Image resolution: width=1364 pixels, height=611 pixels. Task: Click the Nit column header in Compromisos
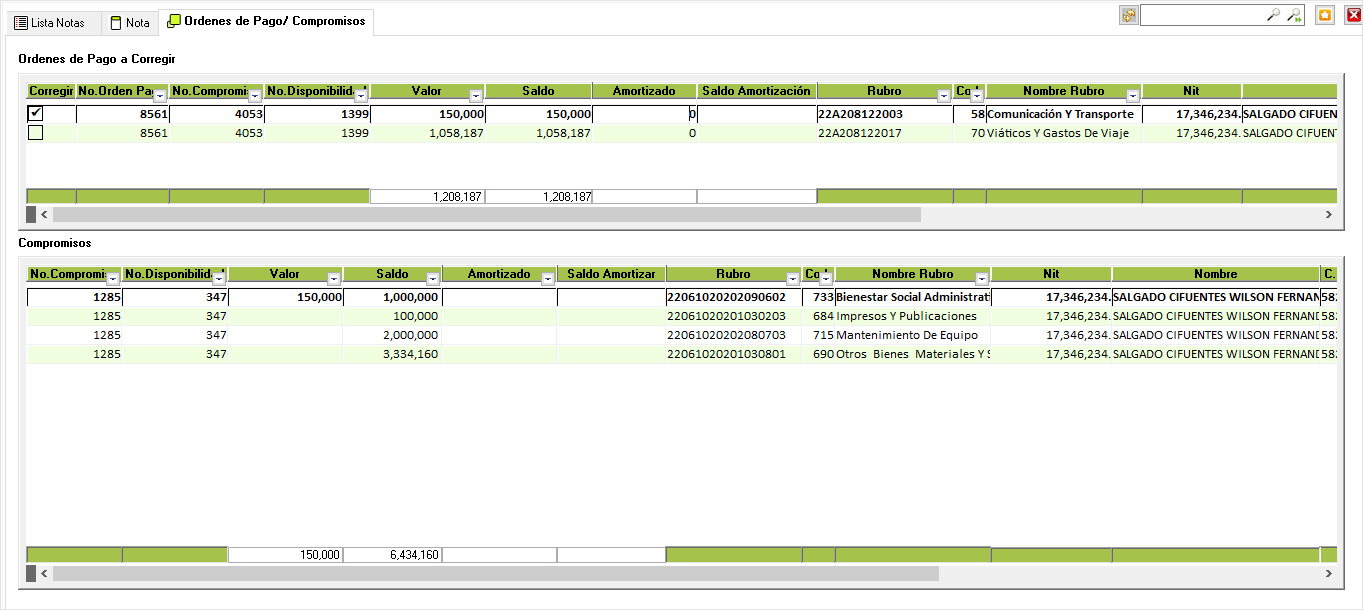tap(1050, 274)
